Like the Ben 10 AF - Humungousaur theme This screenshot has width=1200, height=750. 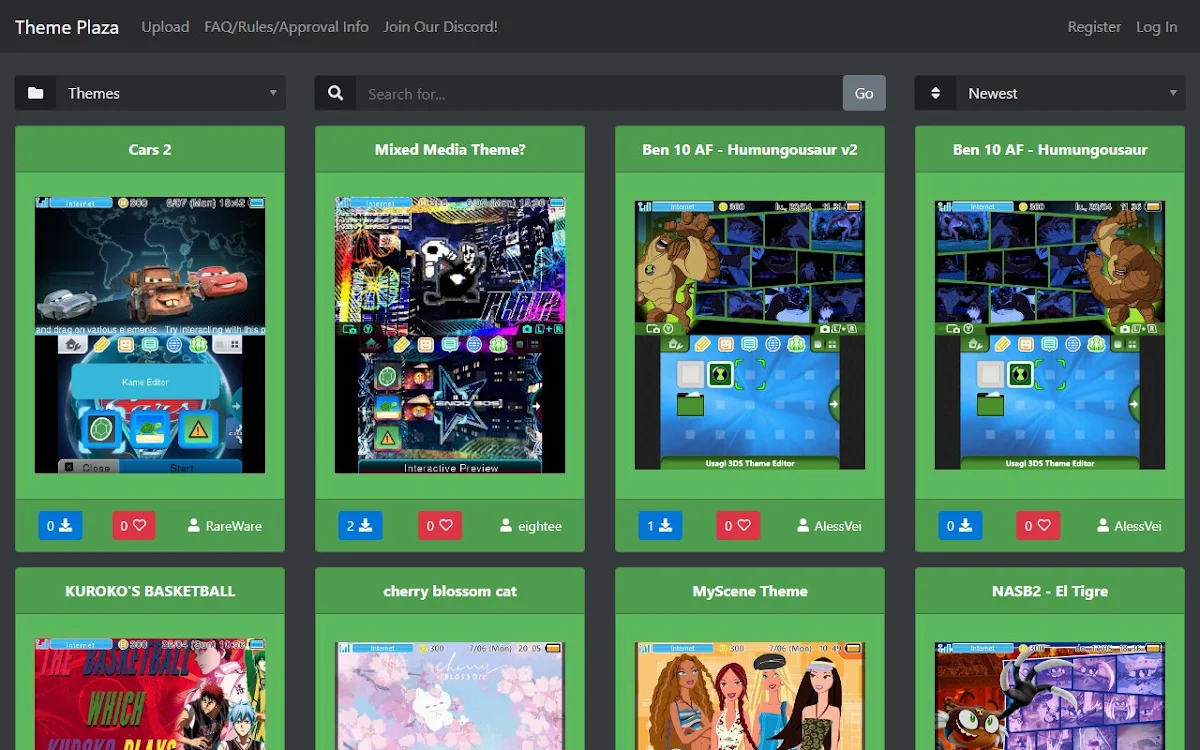coord(1038,525)
